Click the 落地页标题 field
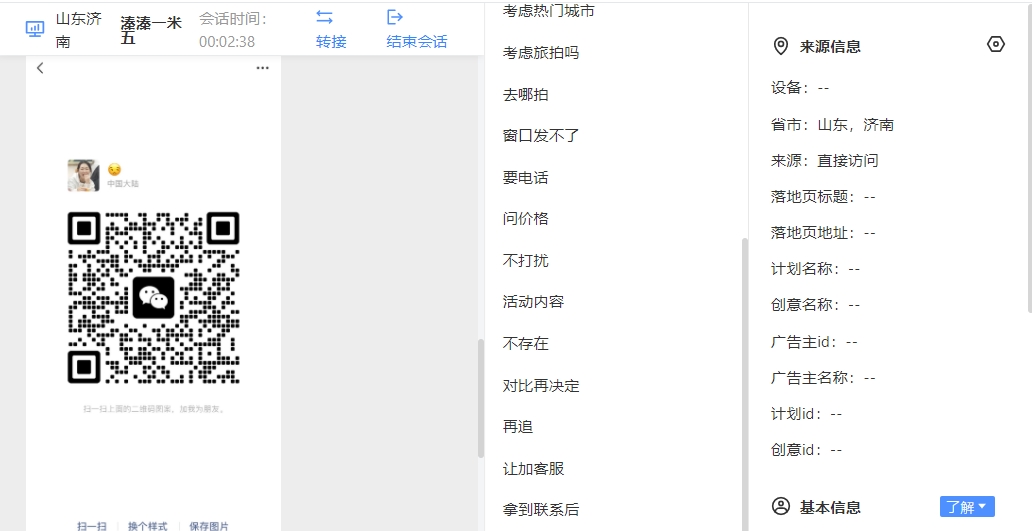This screenshot has width=1032, height=531. [x=823, y=197]
